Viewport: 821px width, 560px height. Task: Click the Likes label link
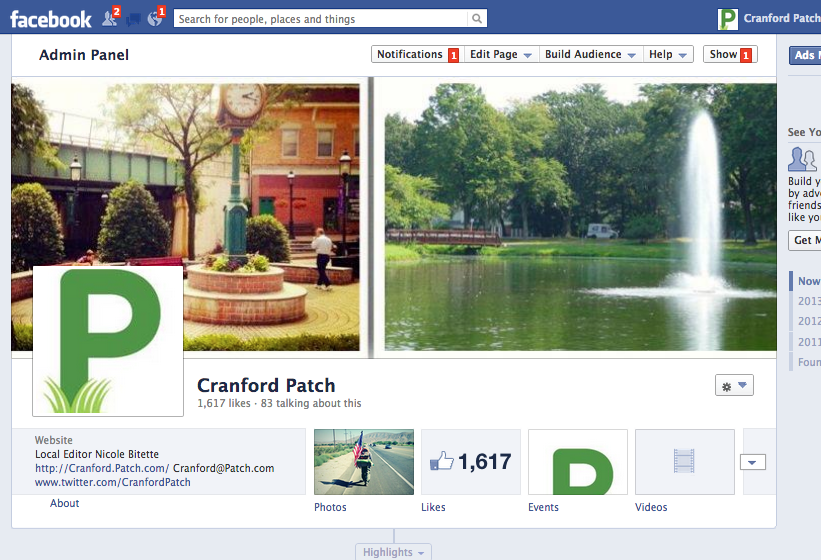433,507
